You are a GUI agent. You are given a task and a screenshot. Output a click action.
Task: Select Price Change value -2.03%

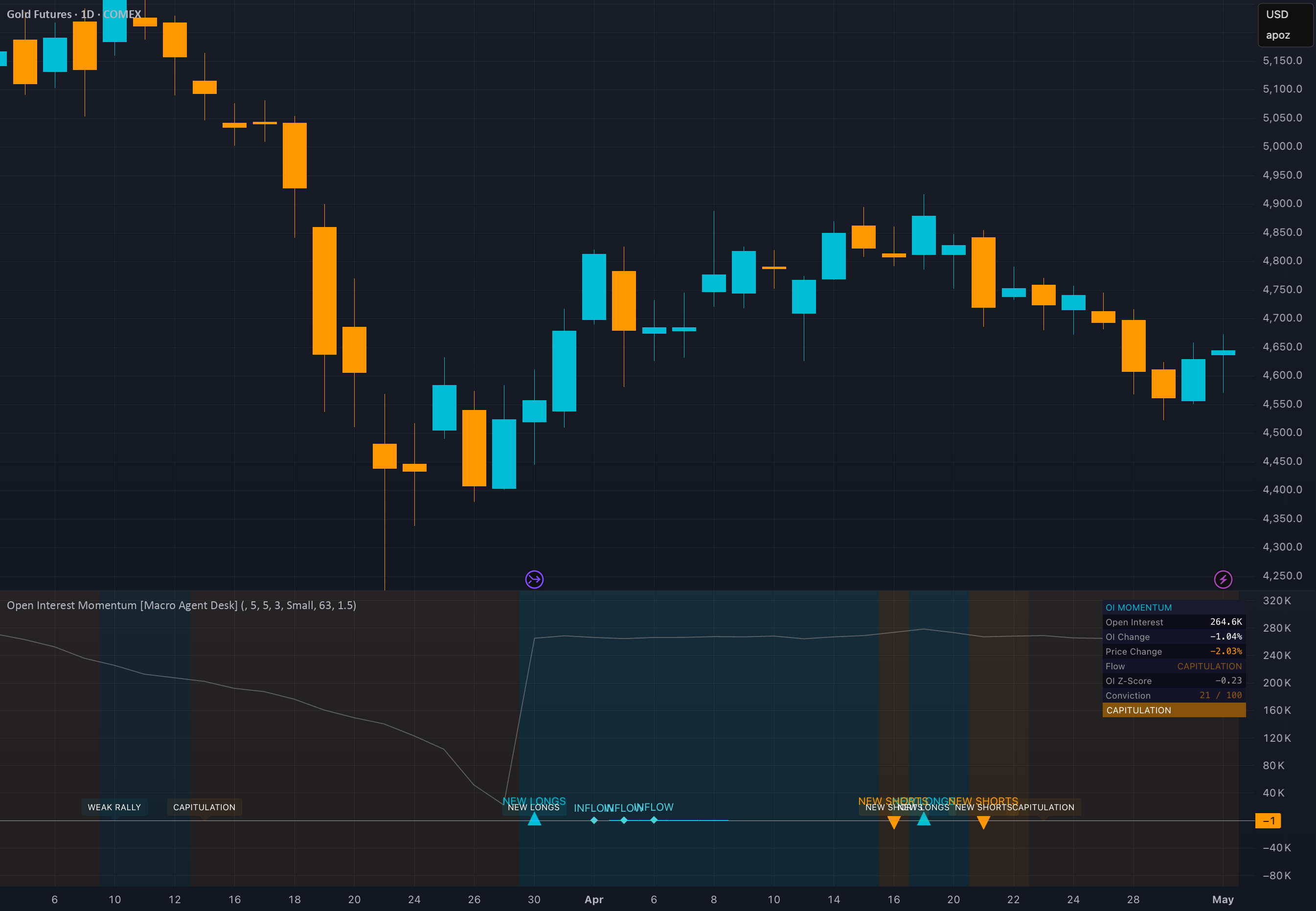[1226, 651]
